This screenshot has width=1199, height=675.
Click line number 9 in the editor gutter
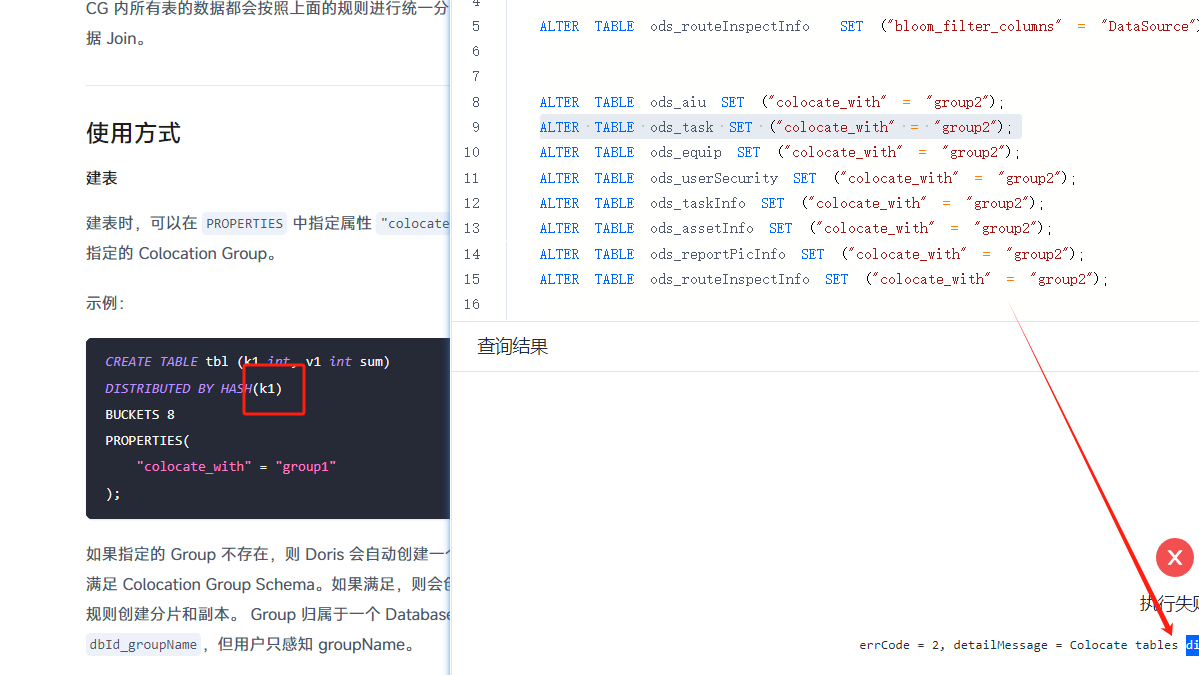pyautogui.click(x=475, y=127)
